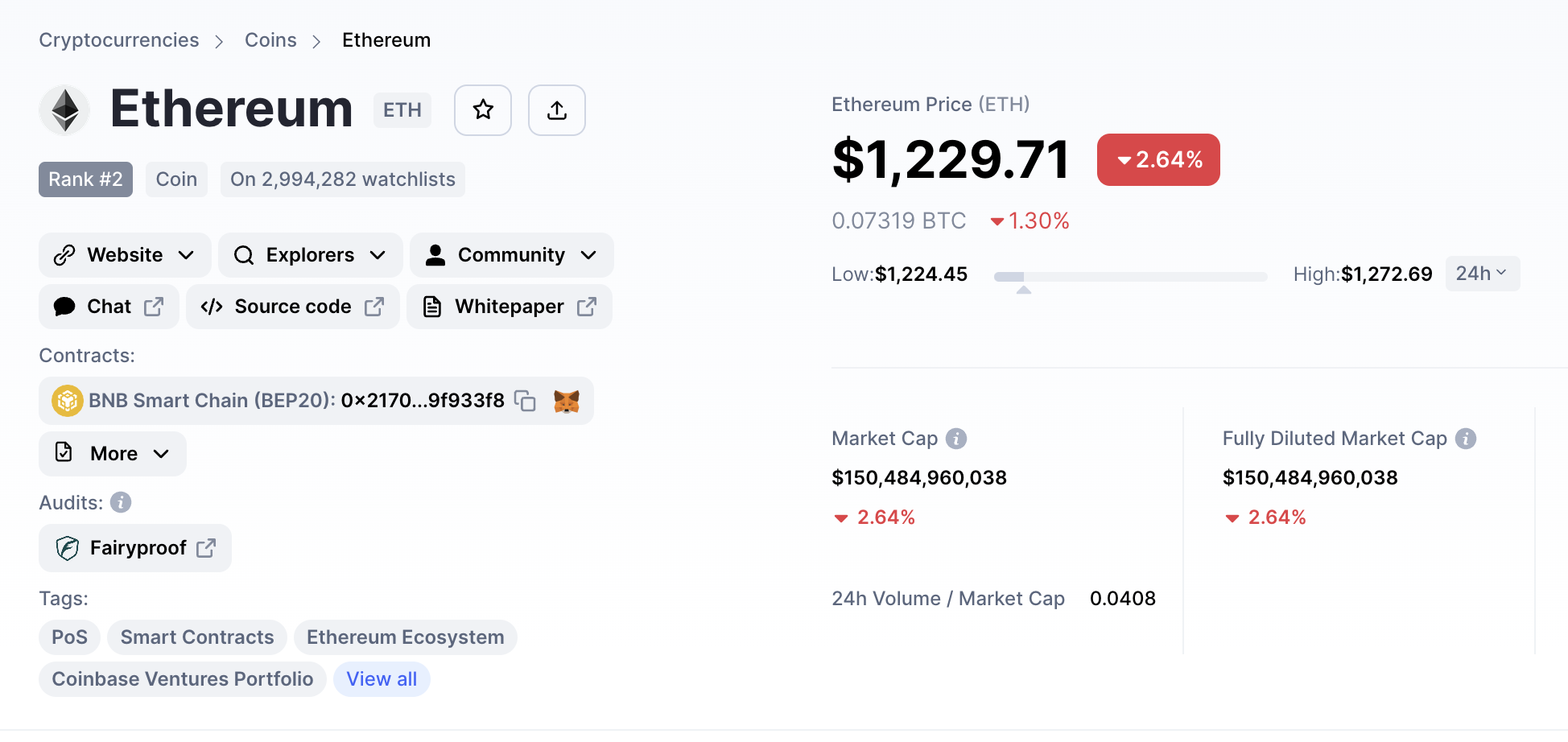The height and width of the screenshot is (742, 1568).
Task: Click the Rank #2 badge
Action: 85,179
